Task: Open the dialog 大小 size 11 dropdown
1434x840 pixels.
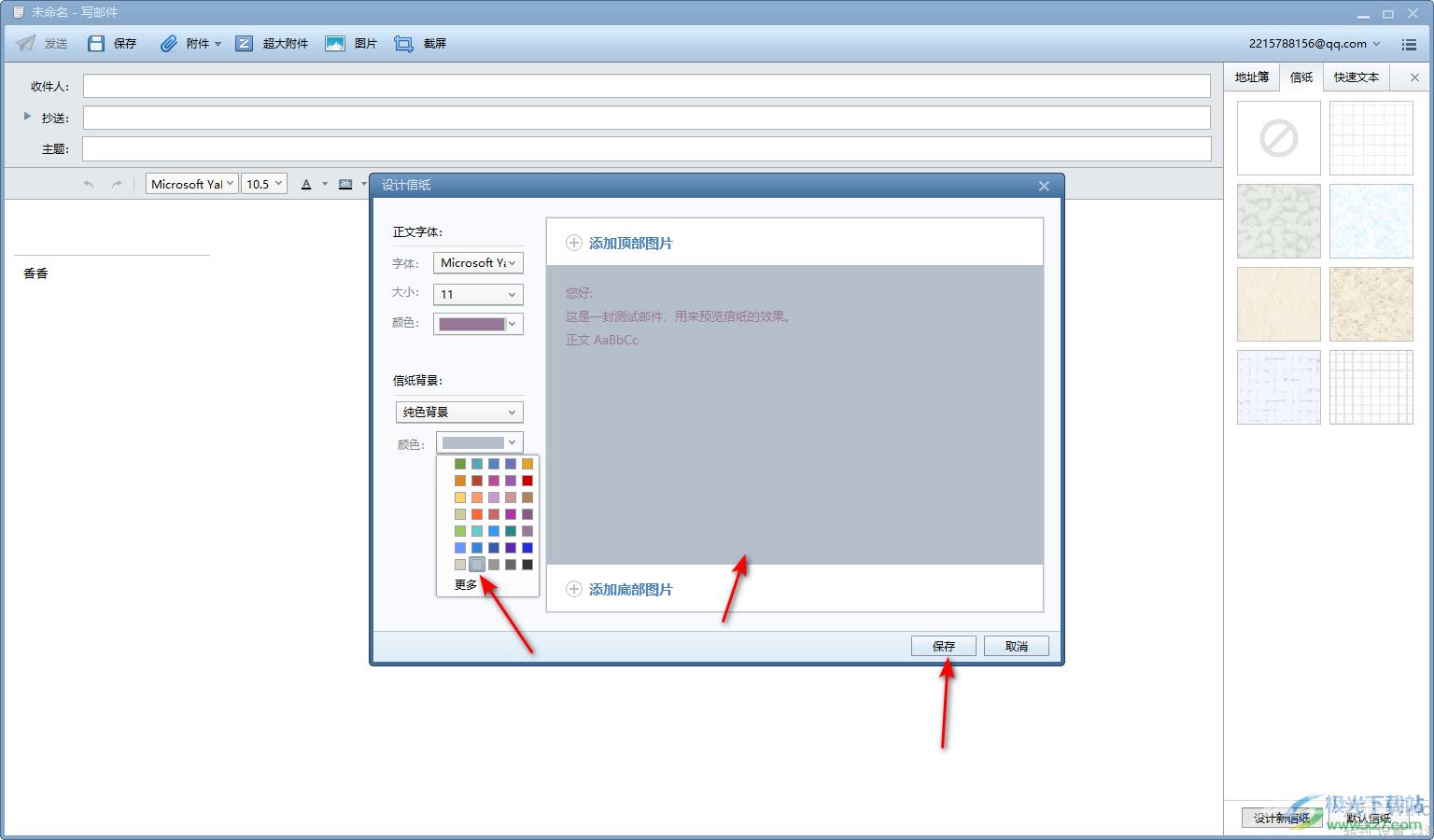Action: pos(478,294)
